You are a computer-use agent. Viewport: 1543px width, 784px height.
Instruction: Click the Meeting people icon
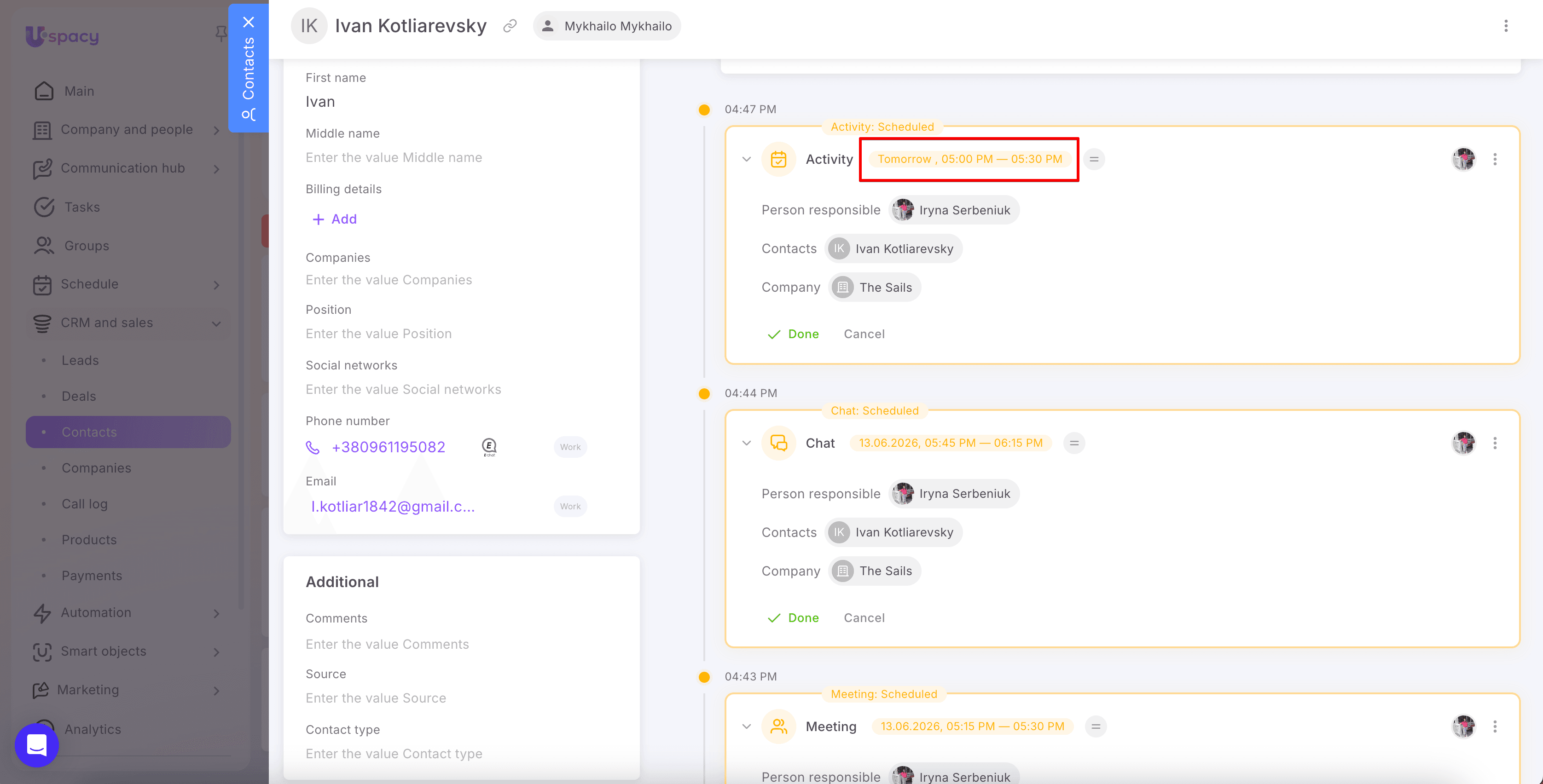coord(779,726)
